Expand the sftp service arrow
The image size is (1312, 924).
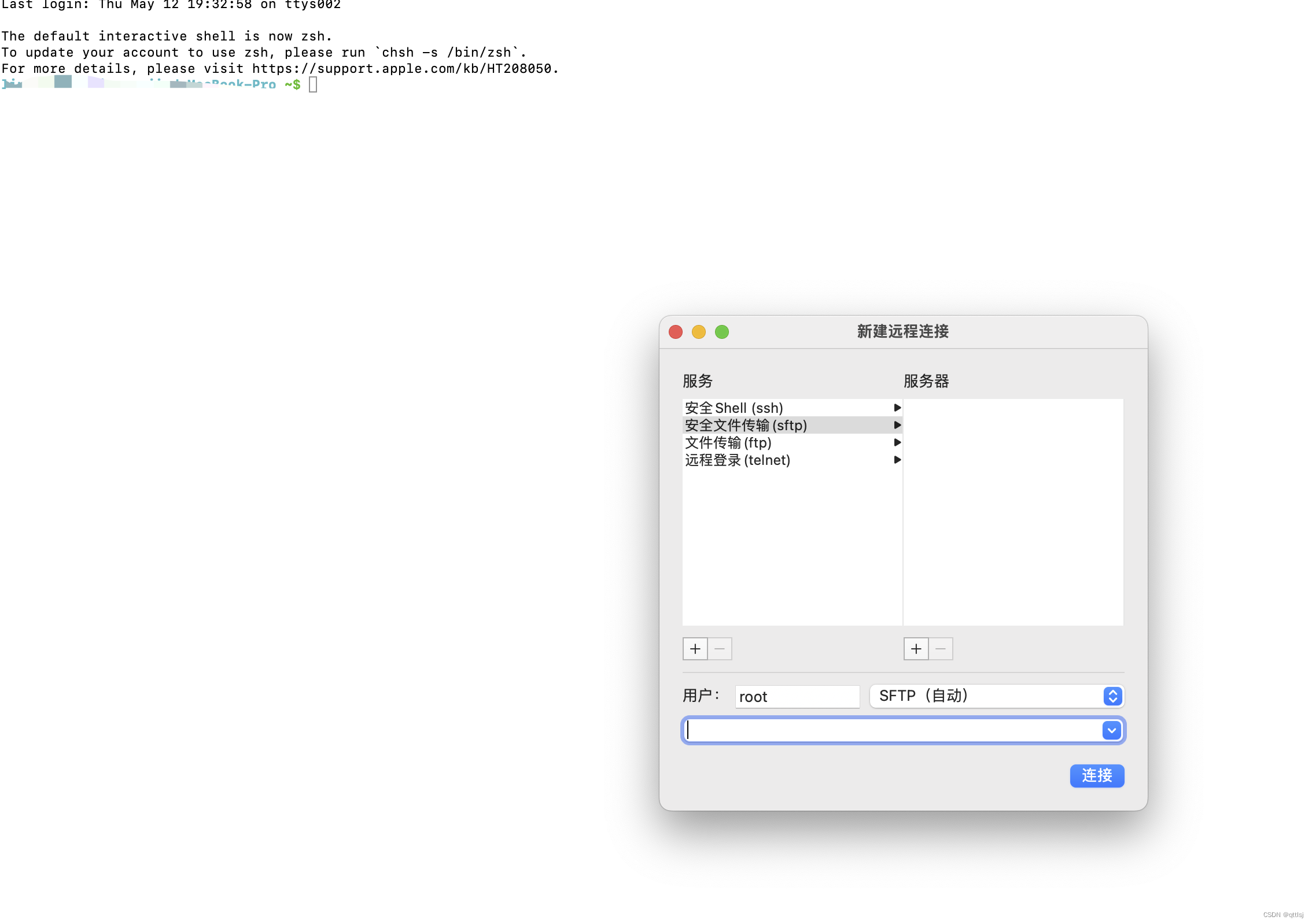tap(897, 425)
